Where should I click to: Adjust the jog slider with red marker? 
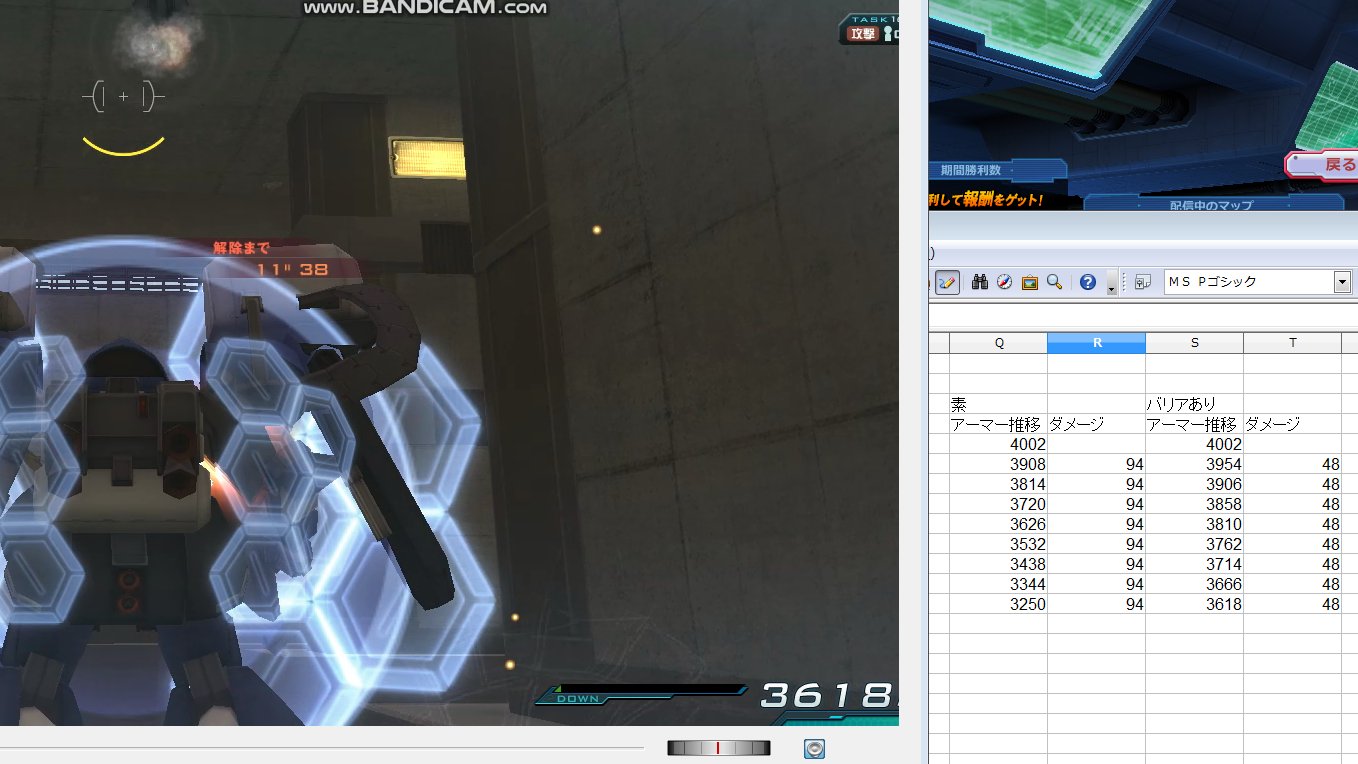[718, 748]
